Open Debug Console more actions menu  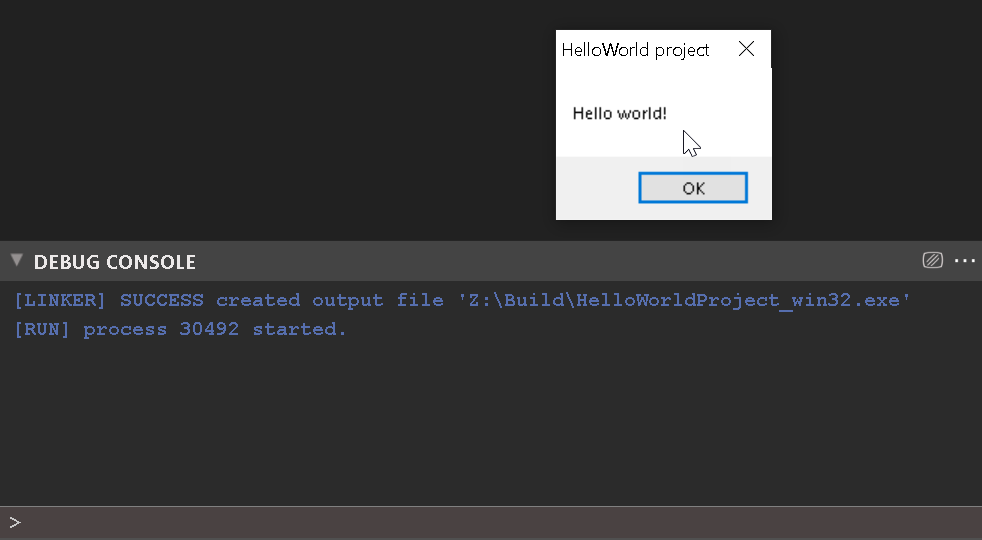click(964, 261)
